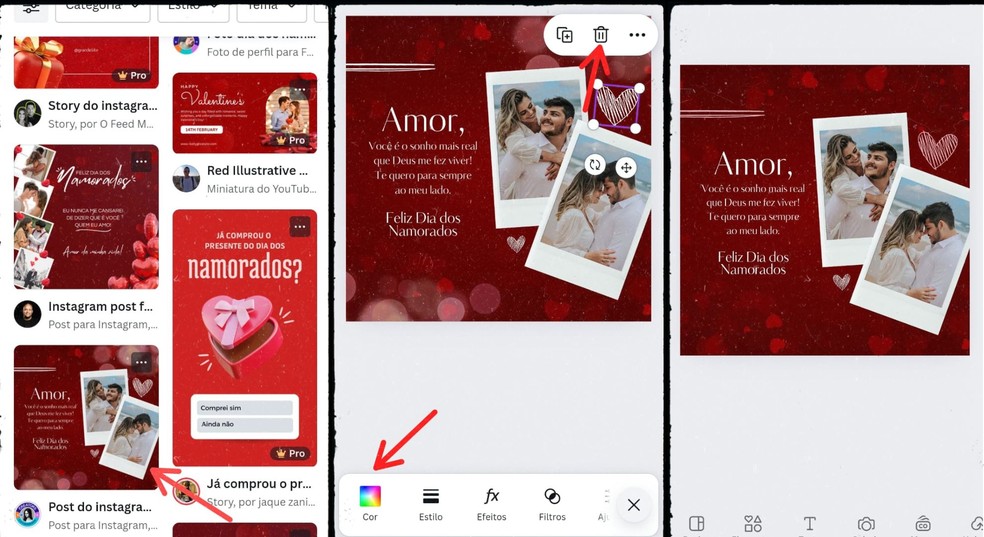The width and height of the screenshot is (984, 537).
Task: Select the 'Amor,' heading in the middle editor
Action: pyautogui.click(x=423, y=120)
